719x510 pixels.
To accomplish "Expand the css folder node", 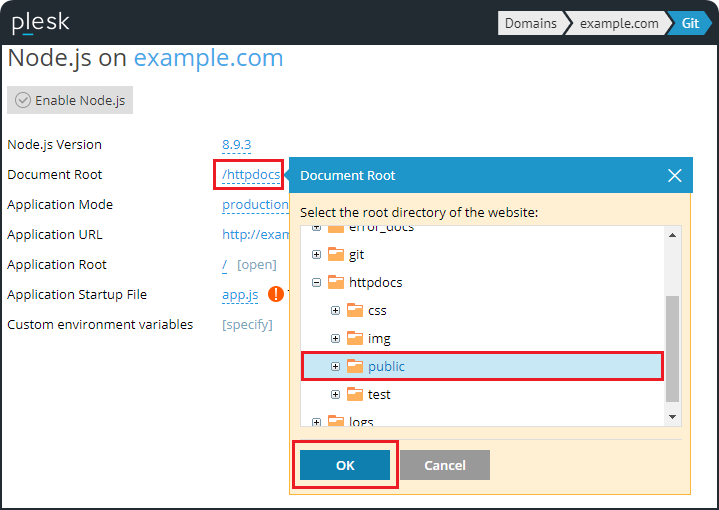I will (x=336, y=310).
